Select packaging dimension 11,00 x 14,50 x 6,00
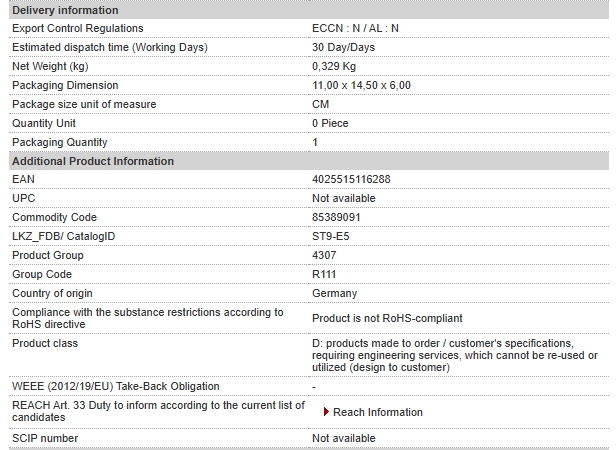616x450 pixels. [x=361, y=85]
